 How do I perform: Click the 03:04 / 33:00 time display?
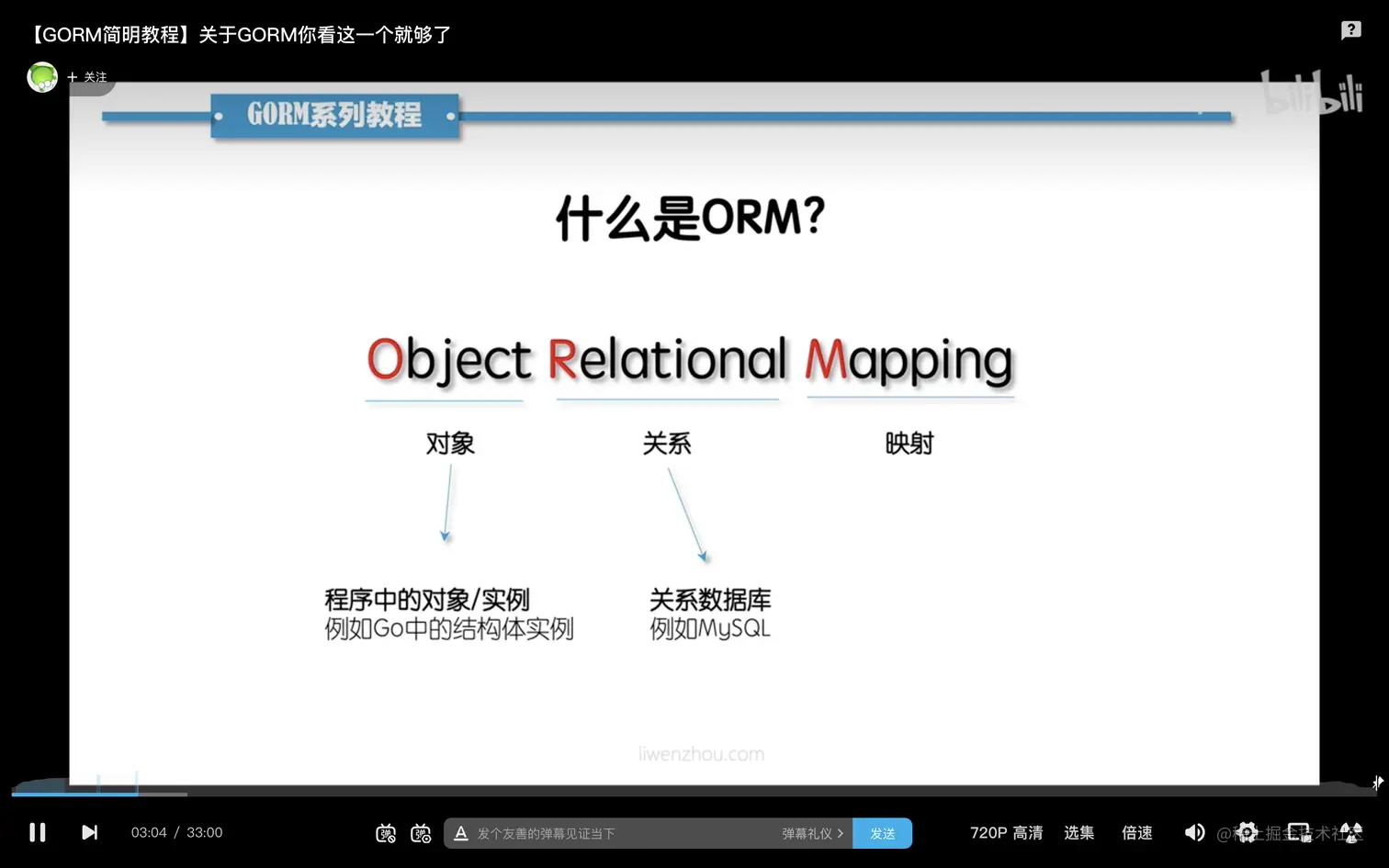176,832
